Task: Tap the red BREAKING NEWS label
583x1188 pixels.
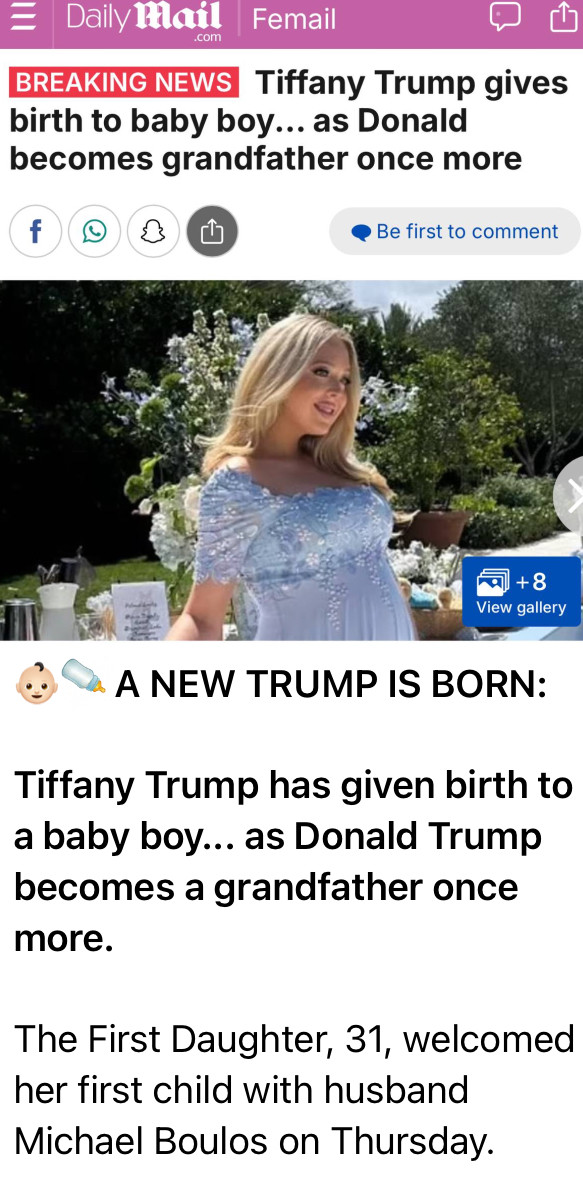Action: click(x=124, y=82)
